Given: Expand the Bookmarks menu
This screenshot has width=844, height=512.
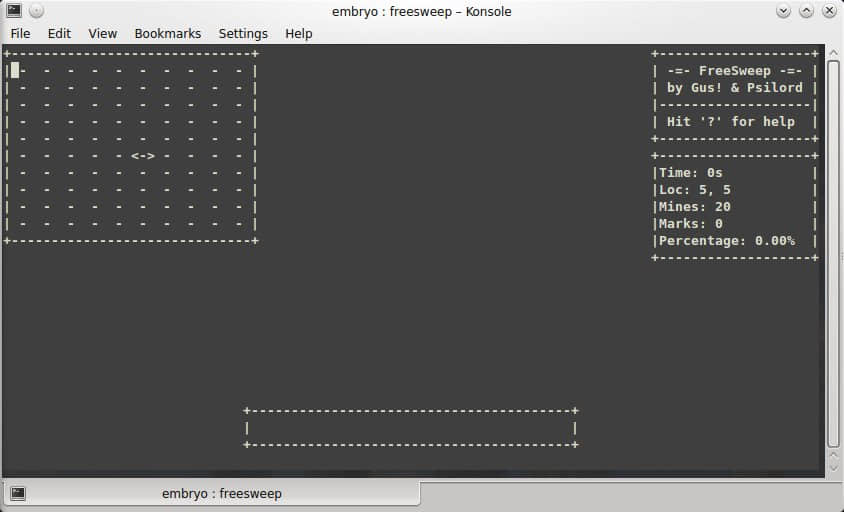Looking at the screenshot, I should click(167, 33).
